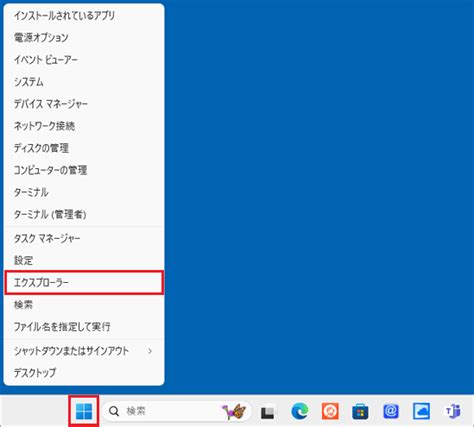
Task: Open ターミナル (管理者)
Action: pyautogui.click(x=84, y=214)
